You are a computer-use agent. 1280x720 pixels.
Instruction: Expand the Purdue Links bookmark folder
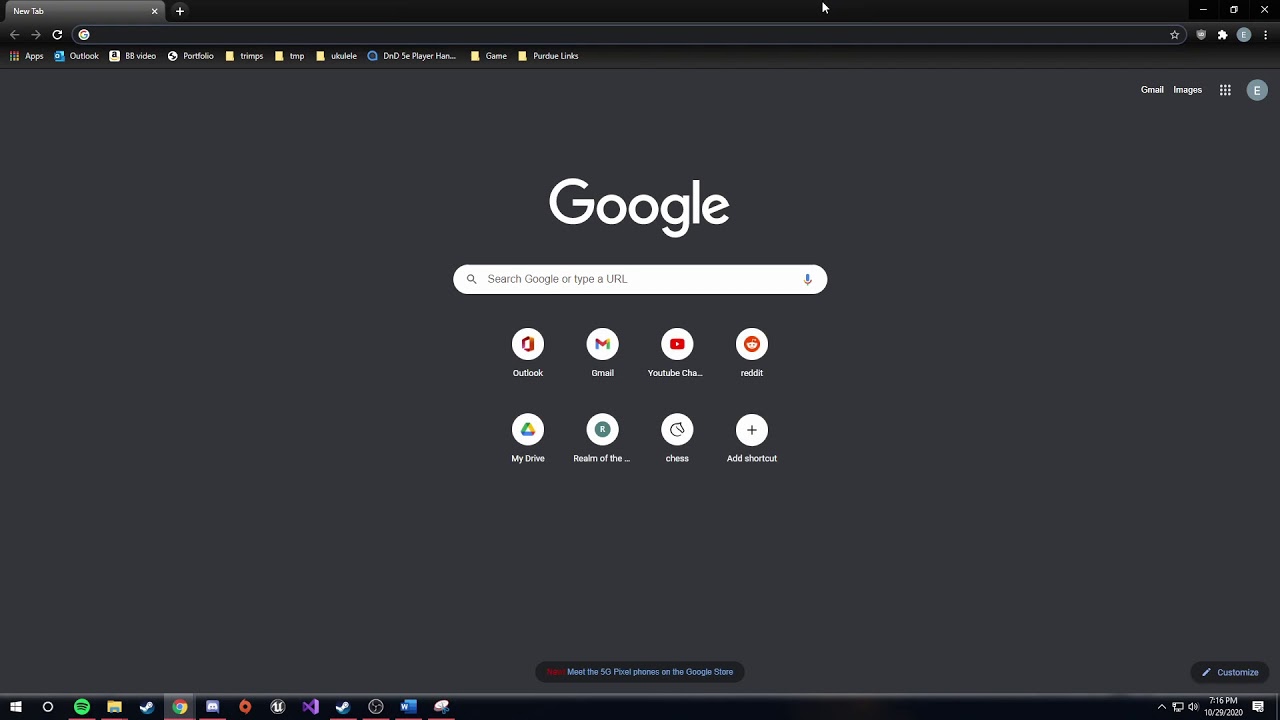tap(548, 56)
